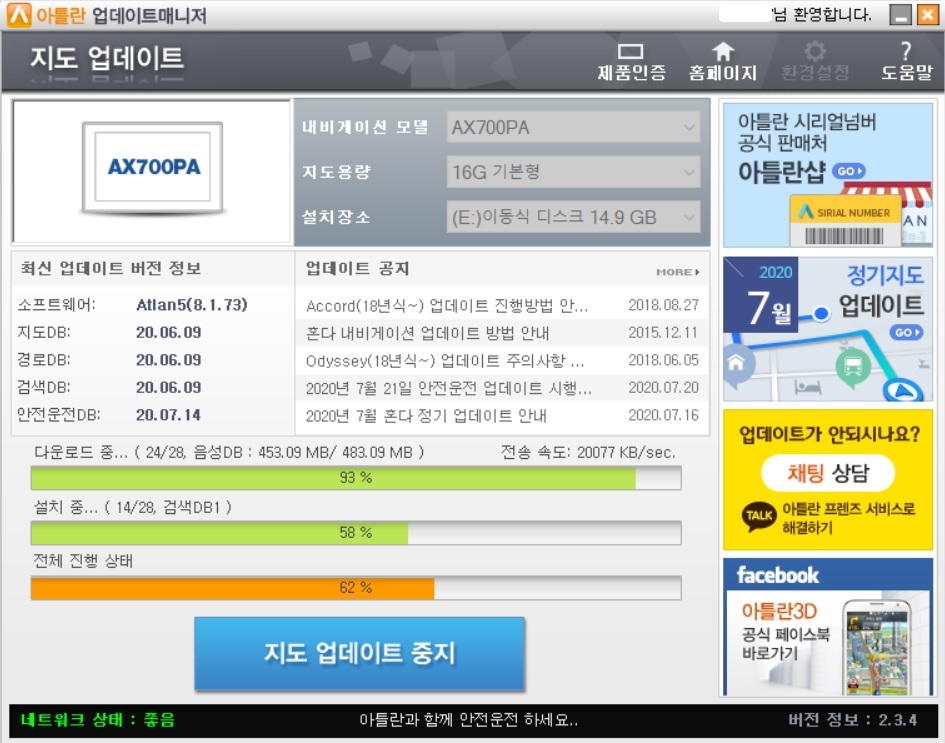
Task: Open the 도움말 question mark help
Action: (x=906, y=62)
